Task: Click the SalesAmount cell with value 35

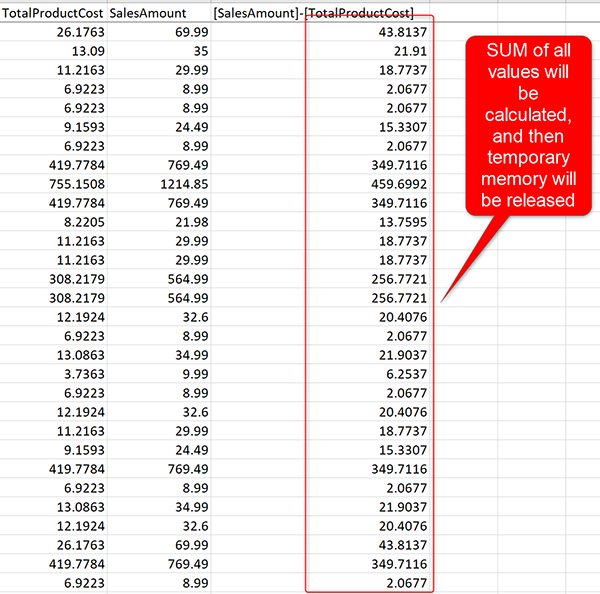Action: 159,51
